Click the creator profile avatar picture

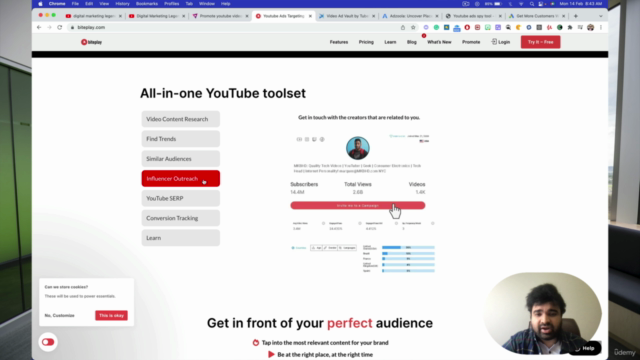click(358, 148)
